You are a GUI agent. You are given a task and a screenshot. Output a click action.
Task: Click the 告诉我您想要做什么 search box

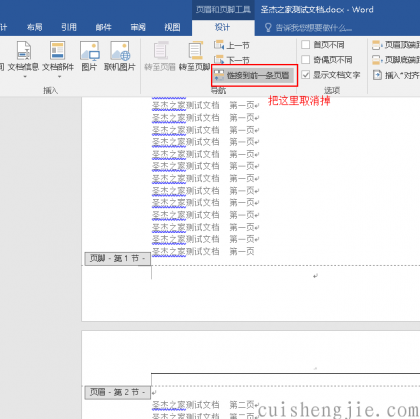(313, 28)
